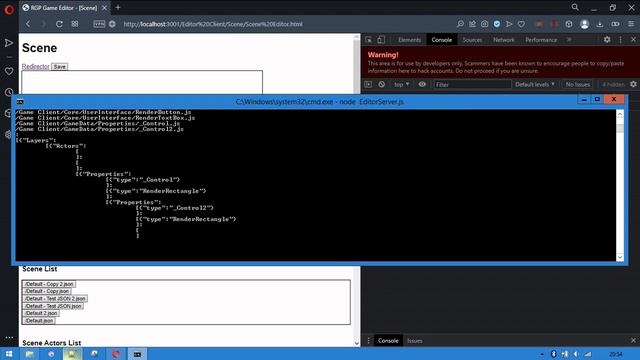The image size is (640, 360).
Task: Toggle the VPN badge in address bar
Action: (99, 24)
